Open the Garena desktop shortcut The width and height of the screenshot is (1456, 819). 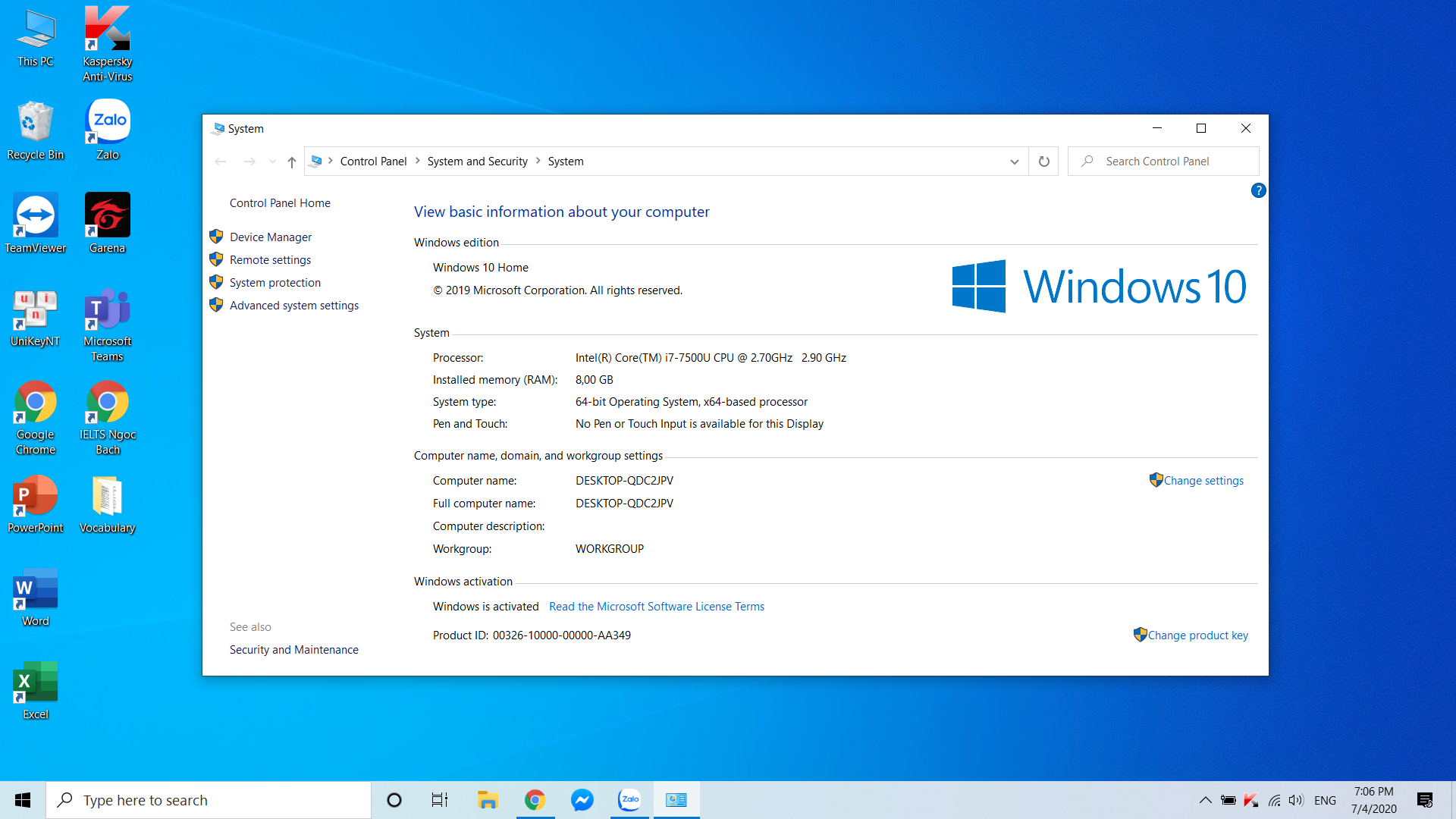pyautogui.click(x=107, y=223)
